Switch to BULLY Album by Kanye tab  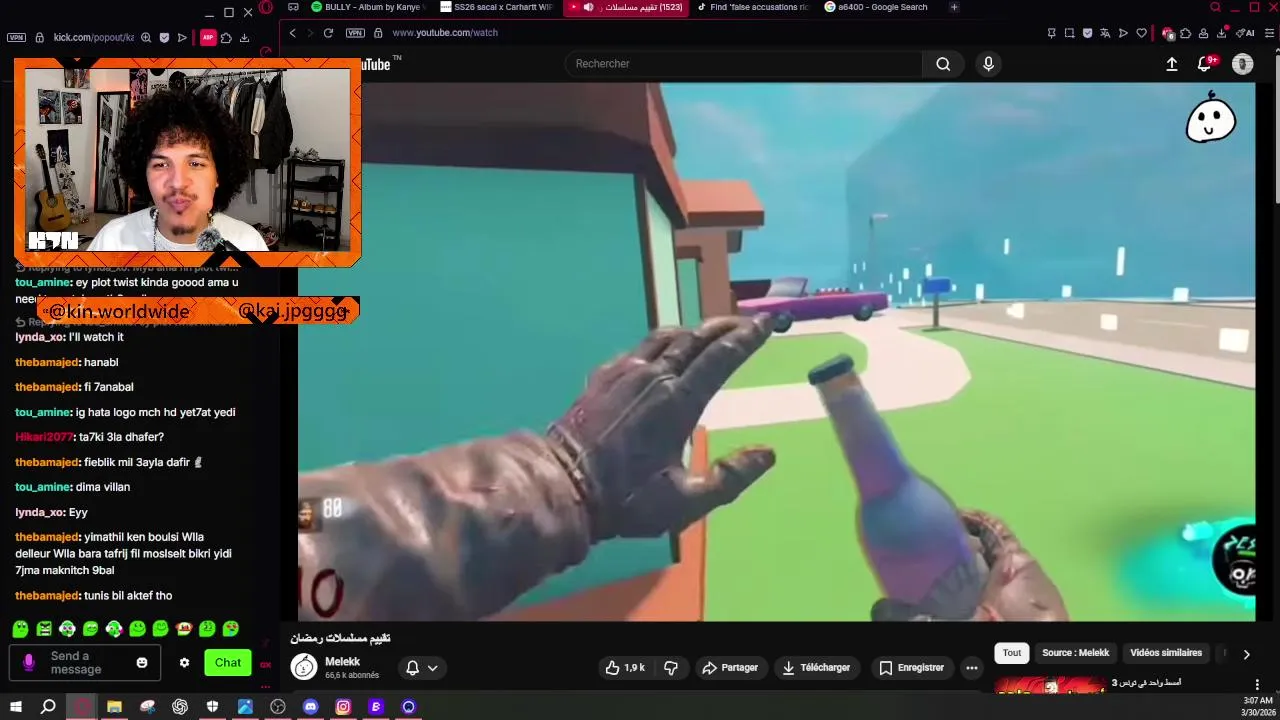point(367,7)
